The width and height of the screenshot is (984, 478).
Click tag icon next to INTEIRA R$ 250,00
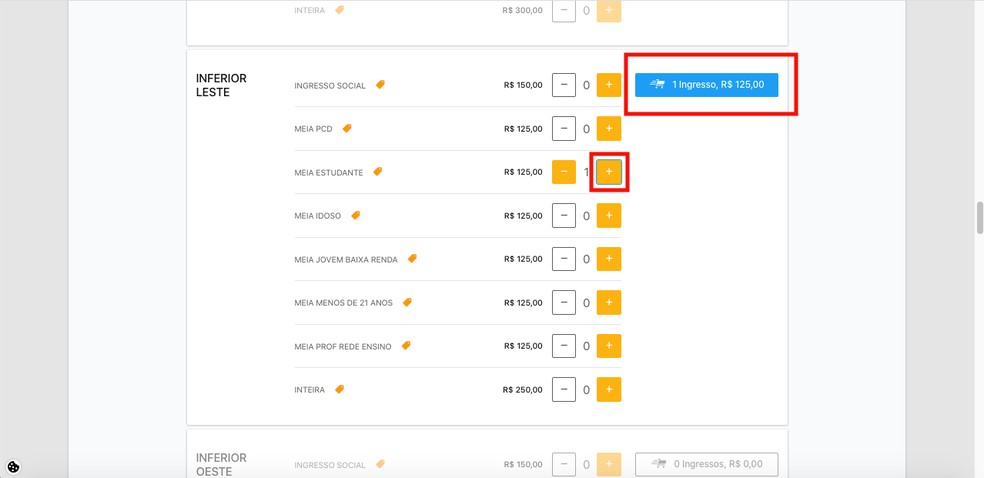pos(339,389)
